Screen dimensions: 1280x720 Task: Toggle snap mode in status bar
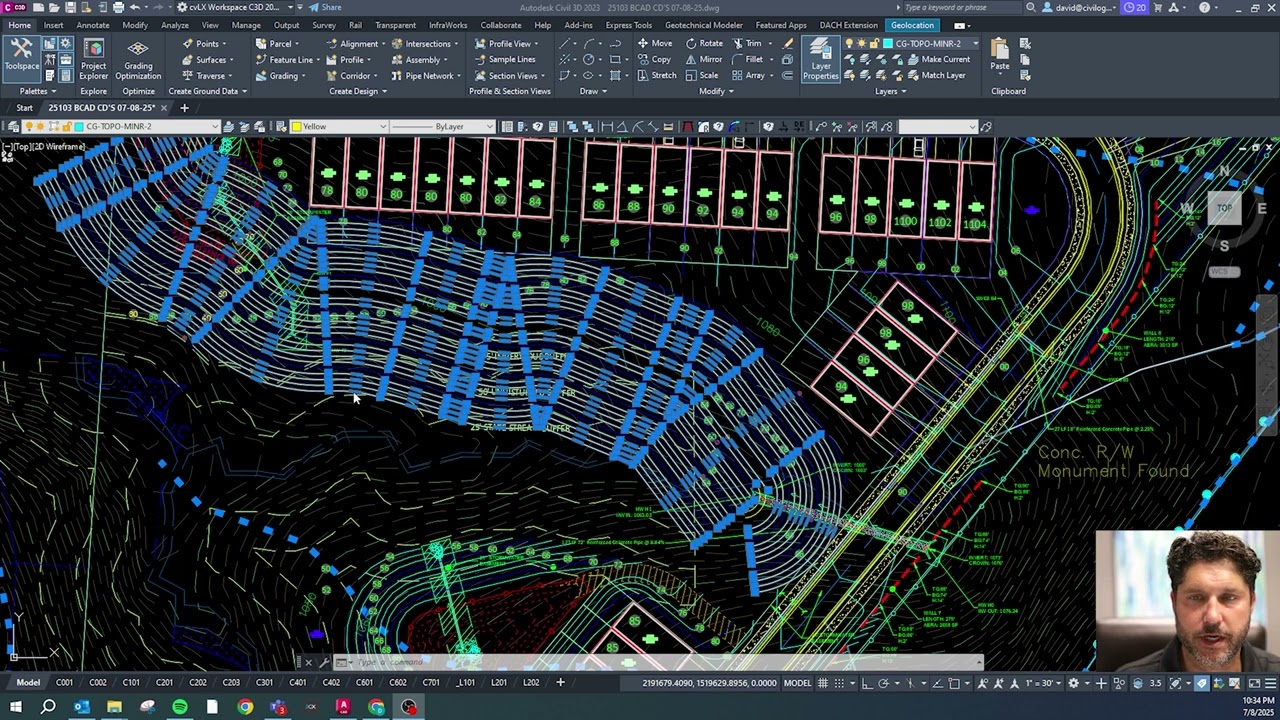pos(840,683)
